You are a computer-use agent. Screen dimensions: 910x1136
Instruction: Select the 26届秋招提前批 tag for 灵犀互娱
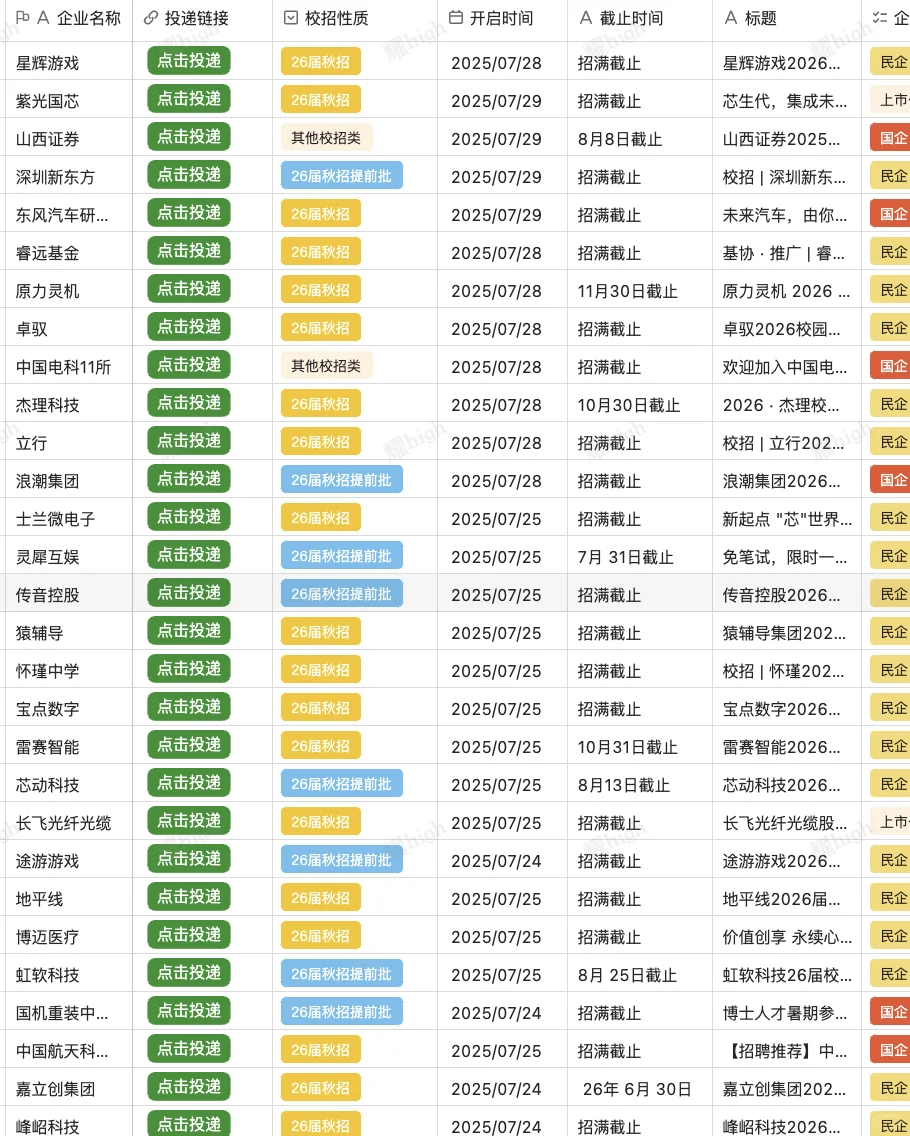point(341,556)
